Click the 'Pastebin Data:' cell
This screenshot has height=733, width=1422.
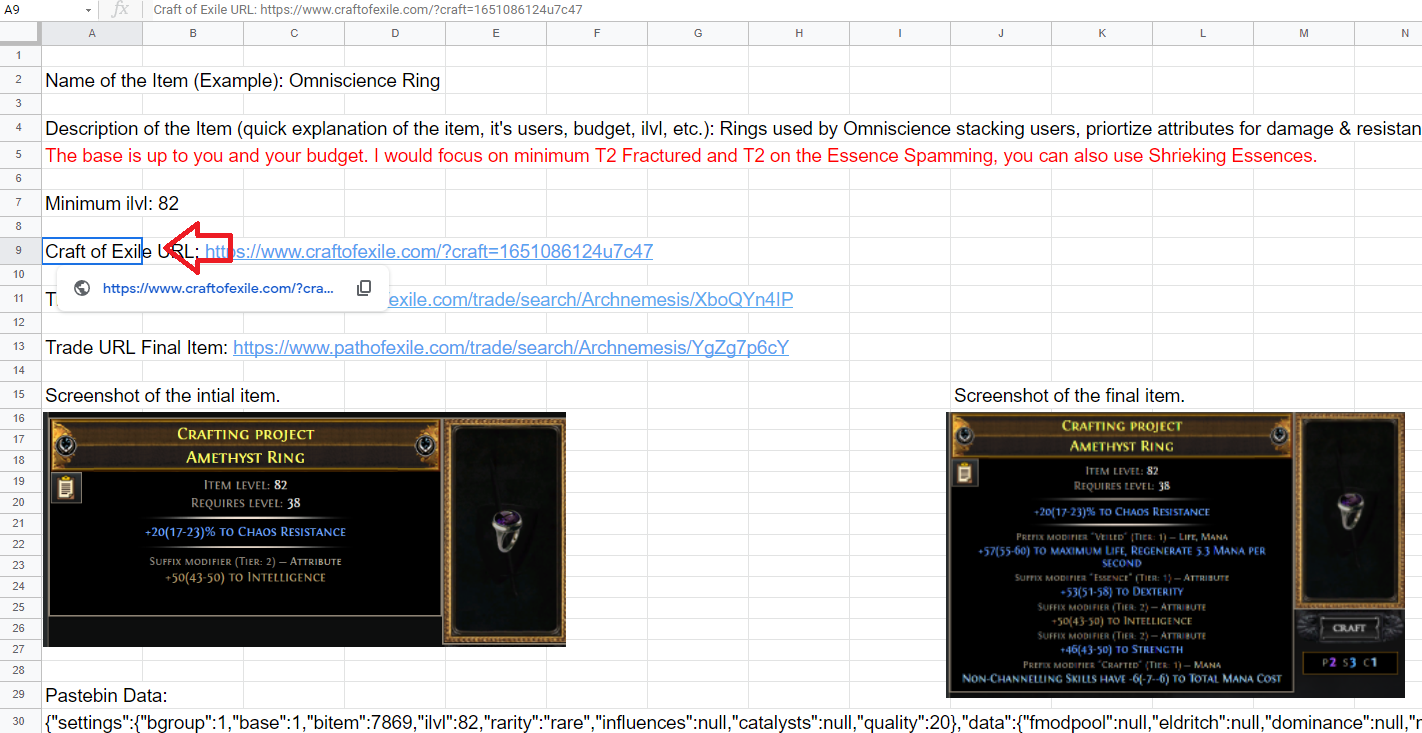pos(106,695)
